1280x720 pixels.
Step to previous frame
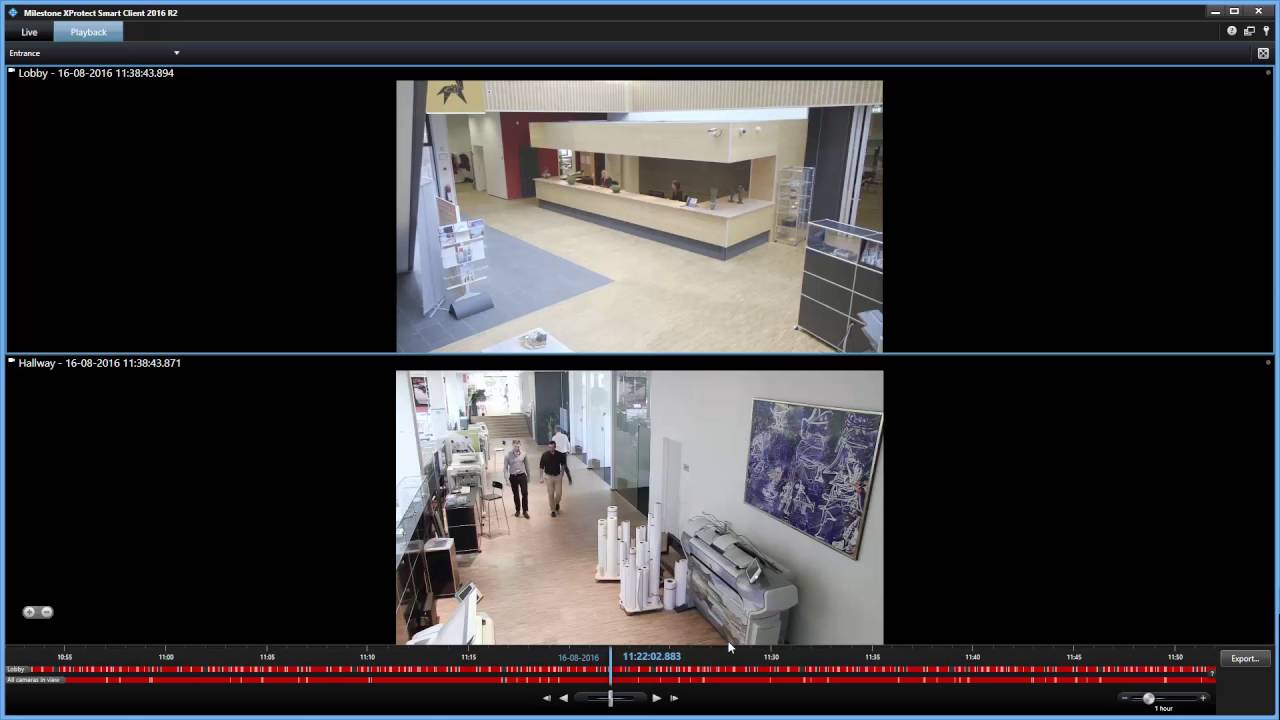coord(547,698)
